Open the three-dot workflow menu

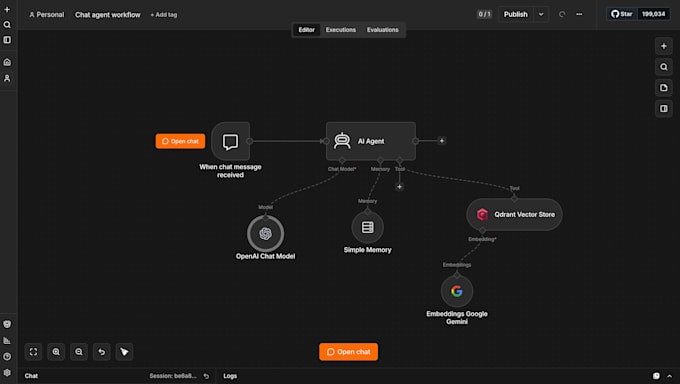[579, 14]
